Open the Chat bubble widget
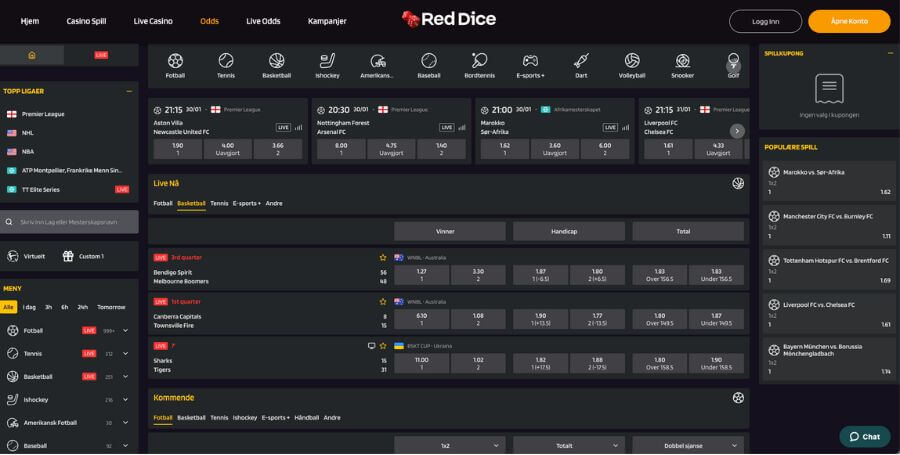 [865, 437]
